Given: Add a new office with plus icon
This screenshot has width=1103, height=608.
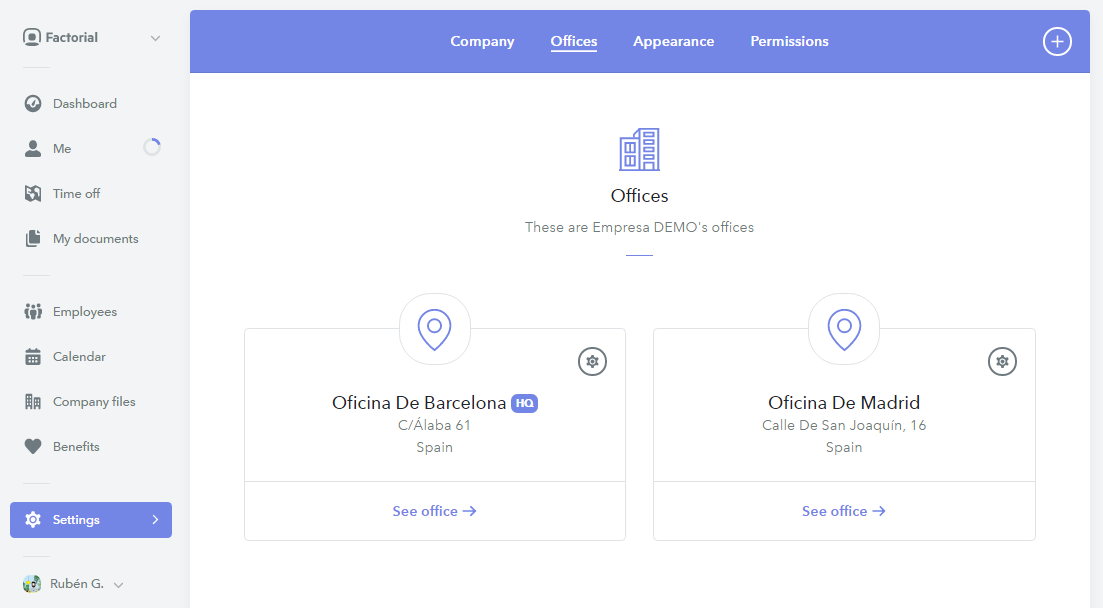Looking at the screenshot, I should coord(1057,42).
